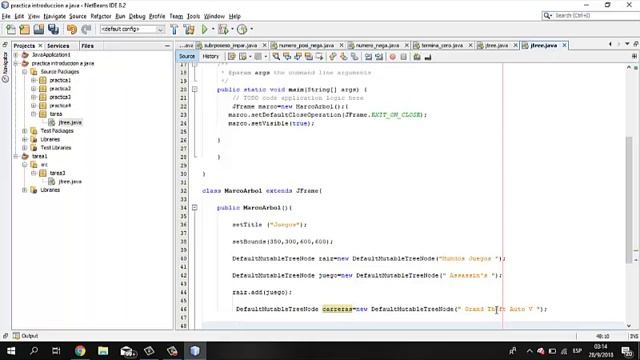Click the Shift Line Right icon
The image size is (640, 360).
pos(379,57)
